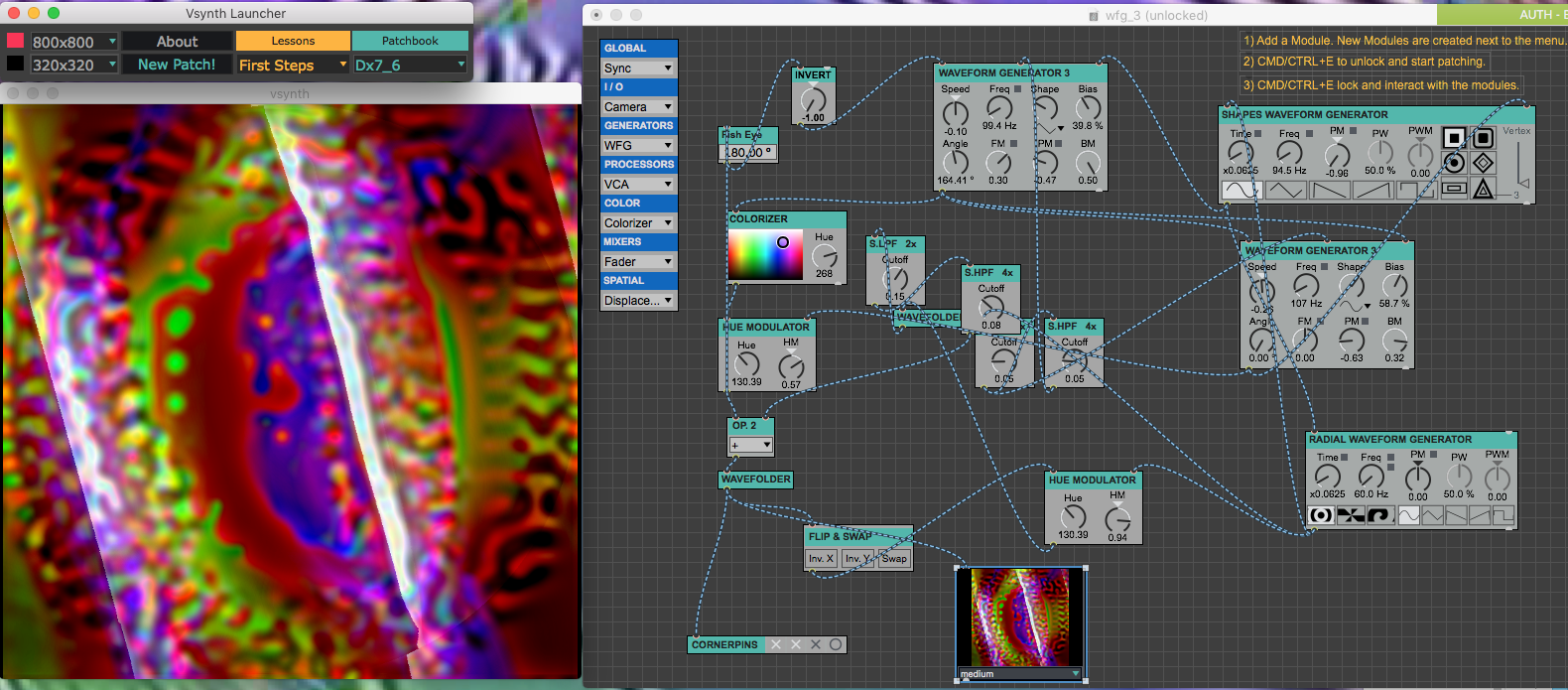This screenshot has width=1568, height=690.
Task: Click the second X on the Cornerpins module
Action: coord(796,644)
